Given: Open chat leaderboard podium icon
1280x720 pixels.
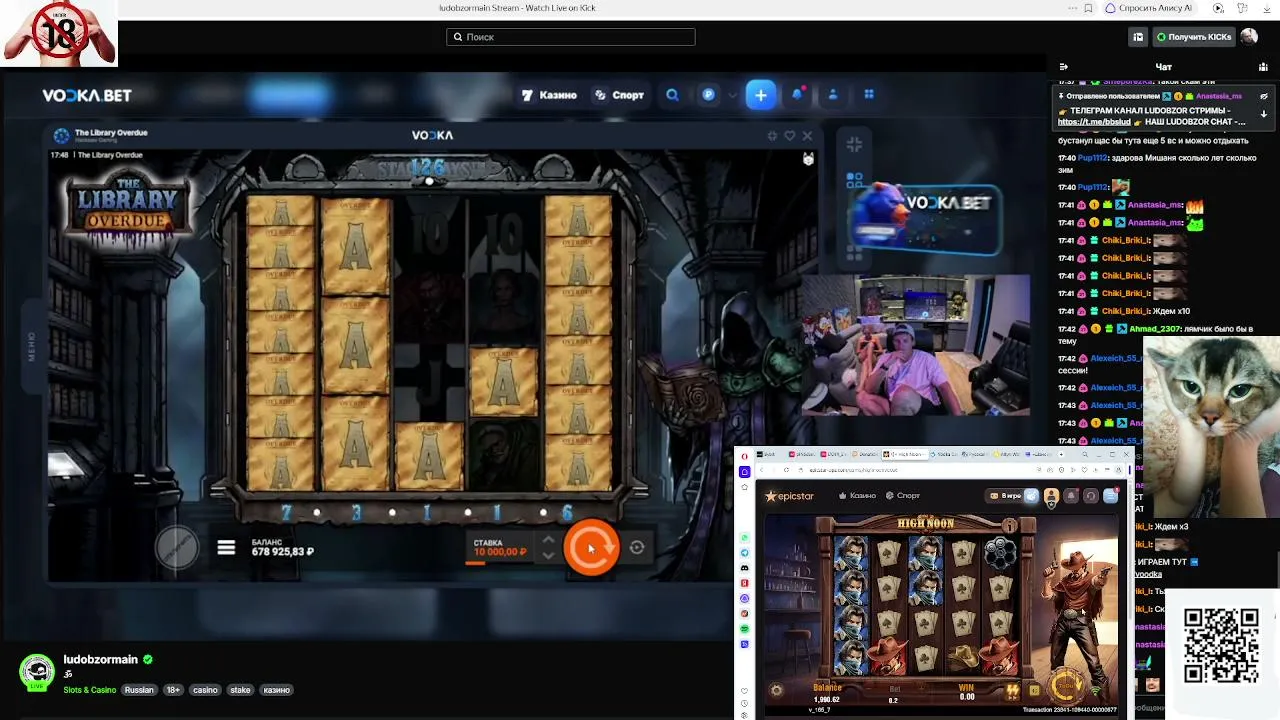Looking at the screenshot, I should click(x=1265, y=67).
